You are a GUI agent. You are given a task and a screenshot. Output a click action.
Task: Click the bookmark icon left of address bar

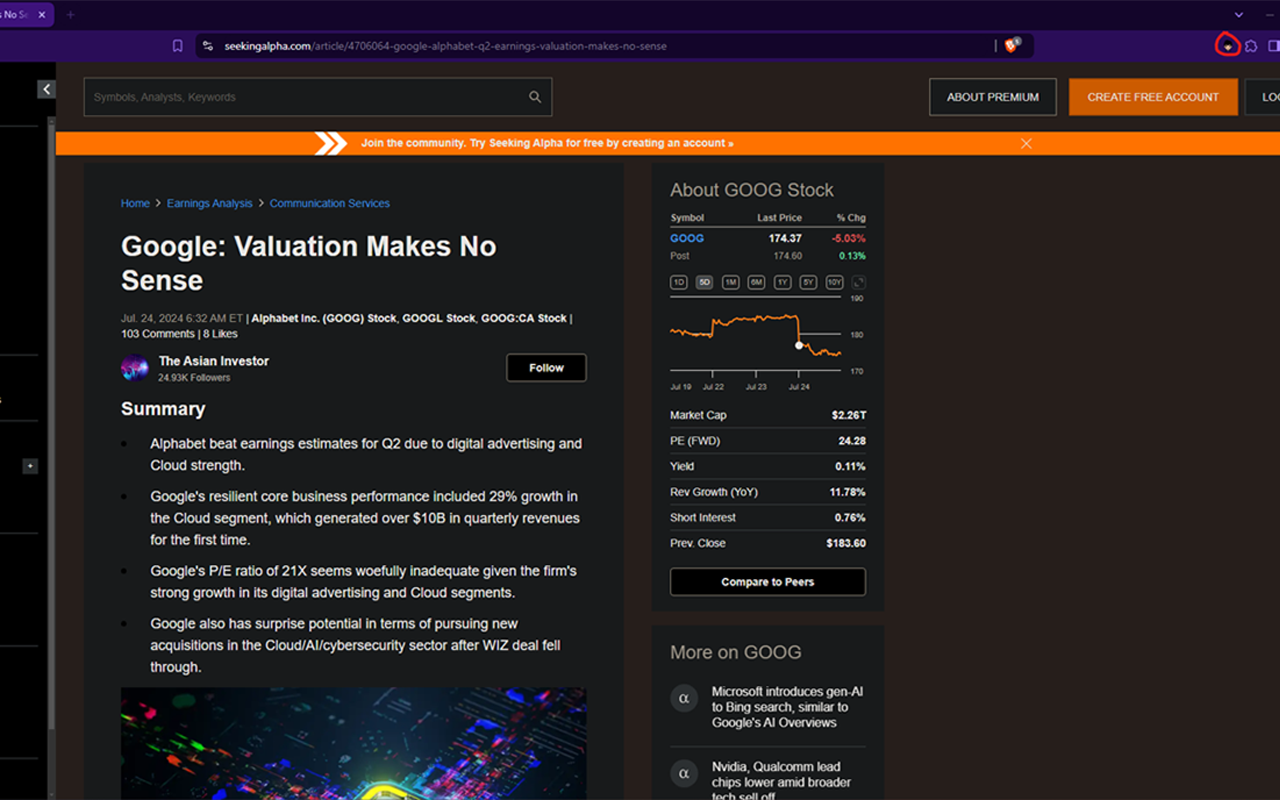pos(177,46)
